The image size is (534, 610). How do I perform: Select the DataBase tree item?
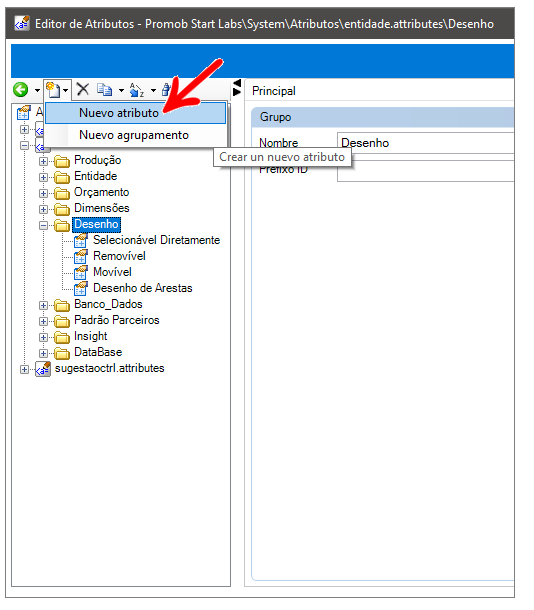98,352
